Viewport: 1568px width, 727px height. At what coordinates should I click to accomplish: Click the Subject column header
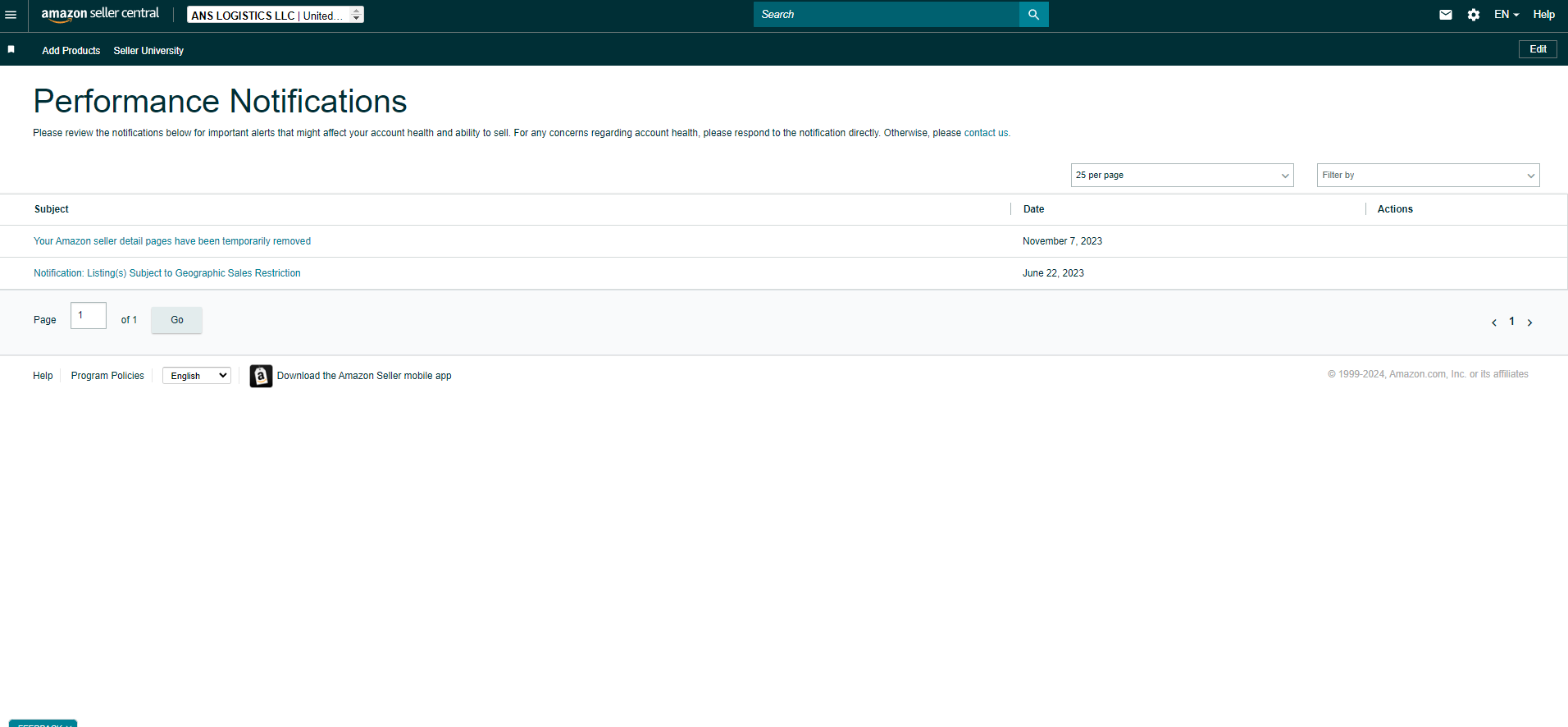pos(52,209)
